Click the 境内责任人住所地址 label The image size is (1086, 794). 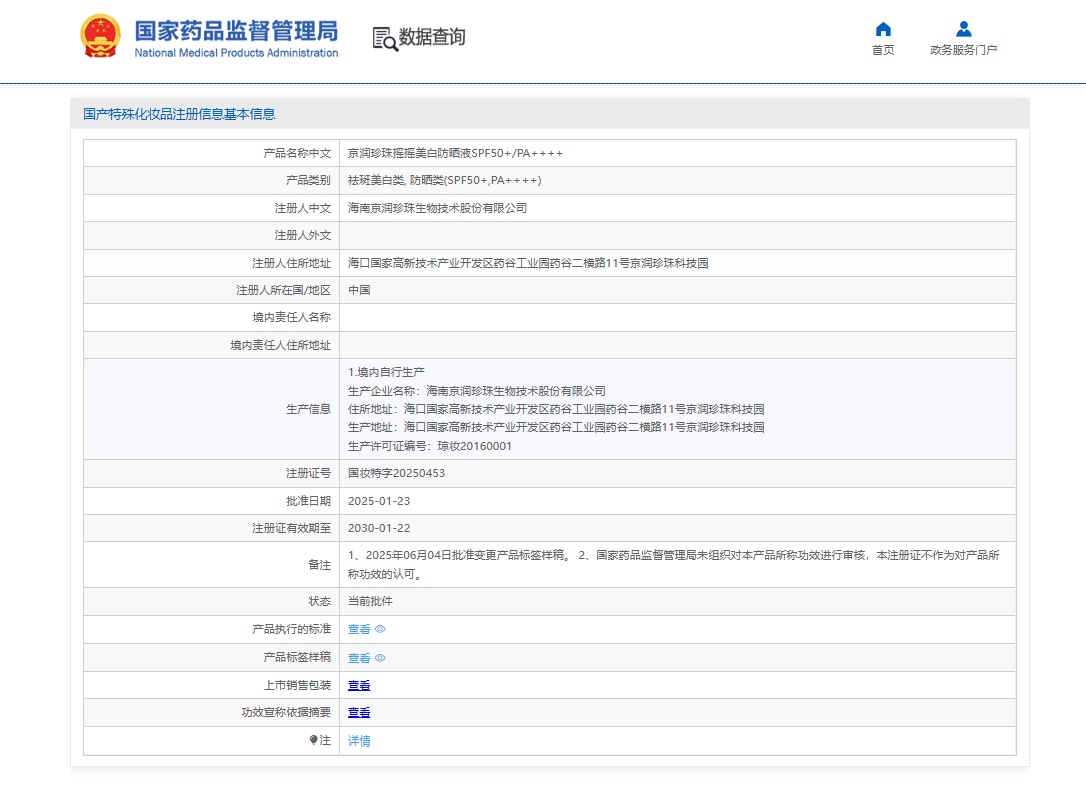pyautogui.click(x=281, y=345)
